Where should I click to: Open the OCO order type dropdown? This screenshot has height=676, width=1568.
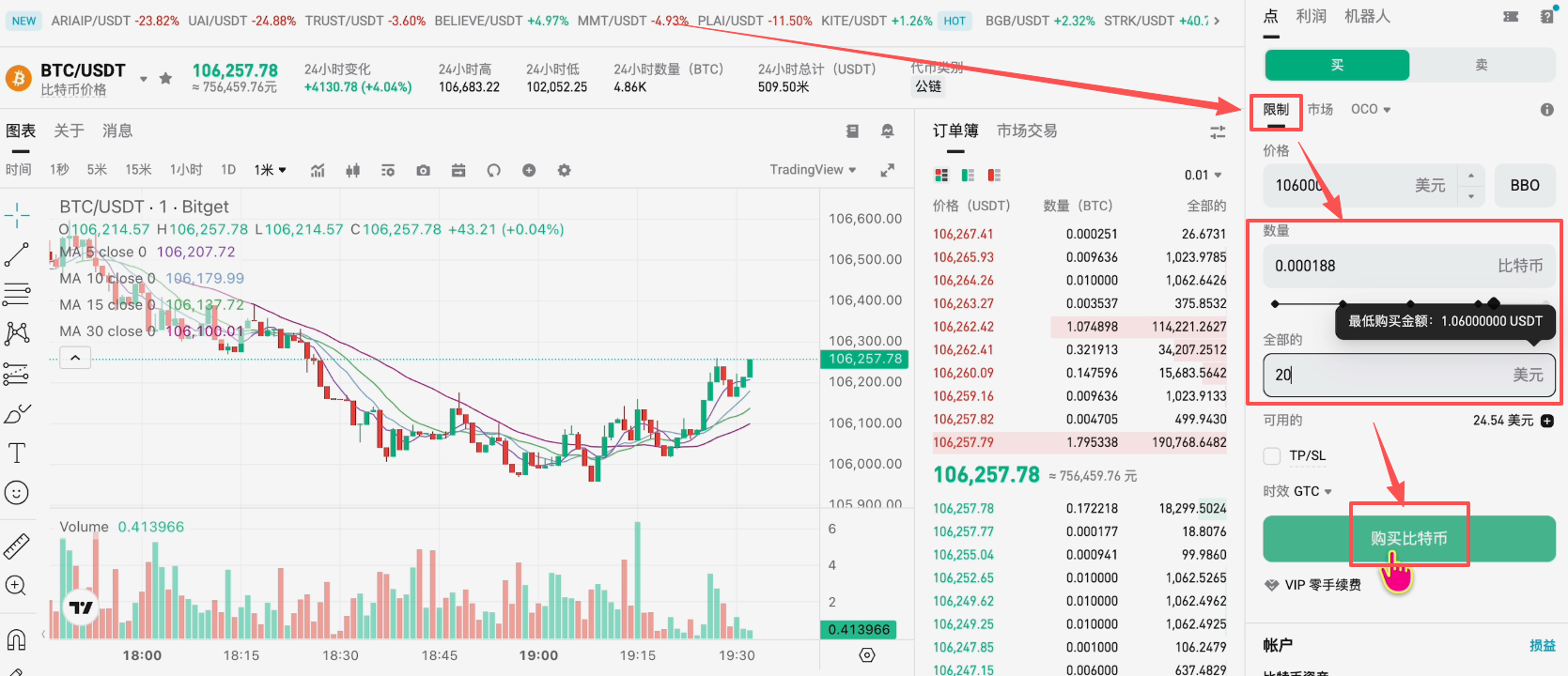tap(1370, 109)
